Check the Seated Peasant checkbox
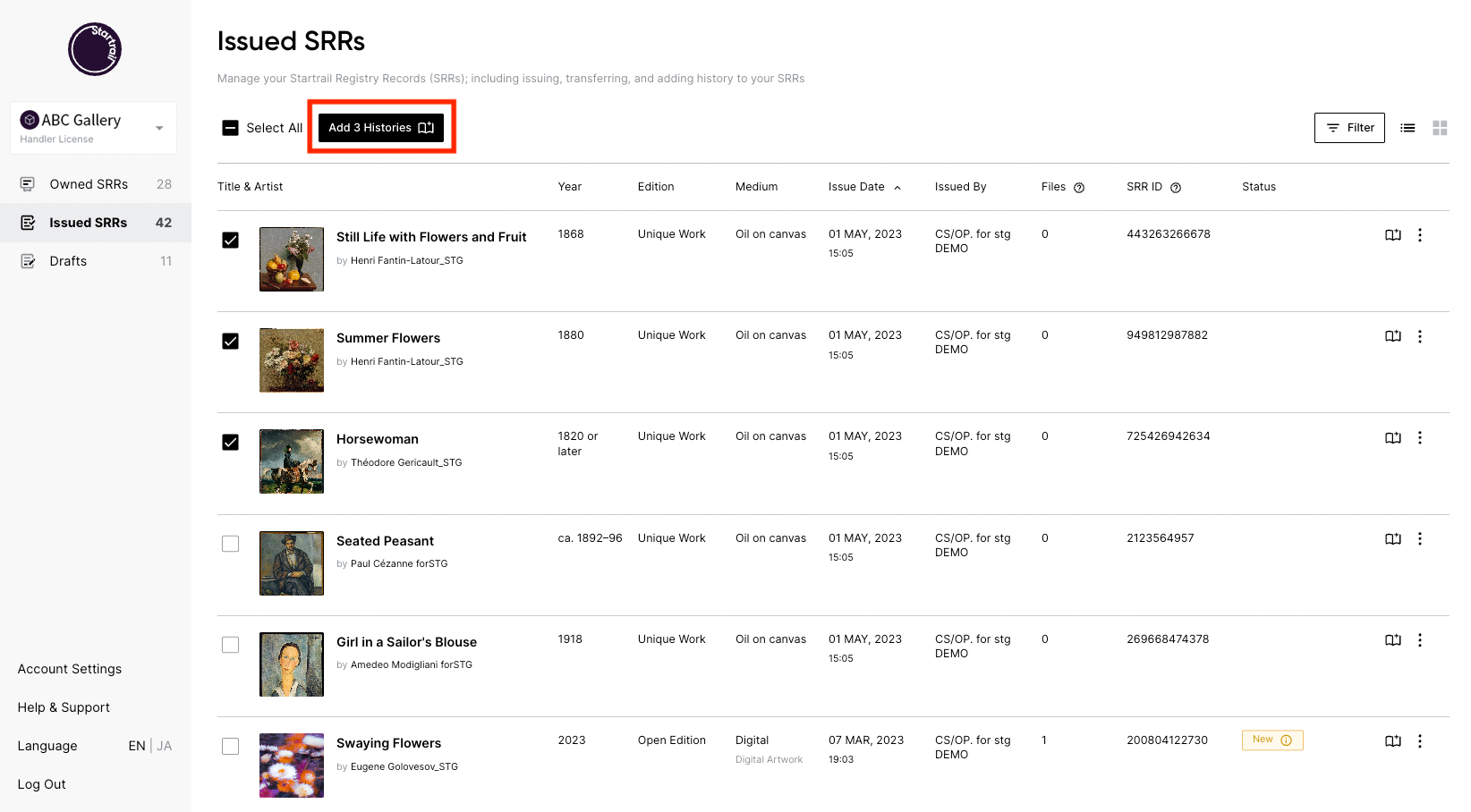The height and width of the screenshot is (812, 1471). [231, 544]
